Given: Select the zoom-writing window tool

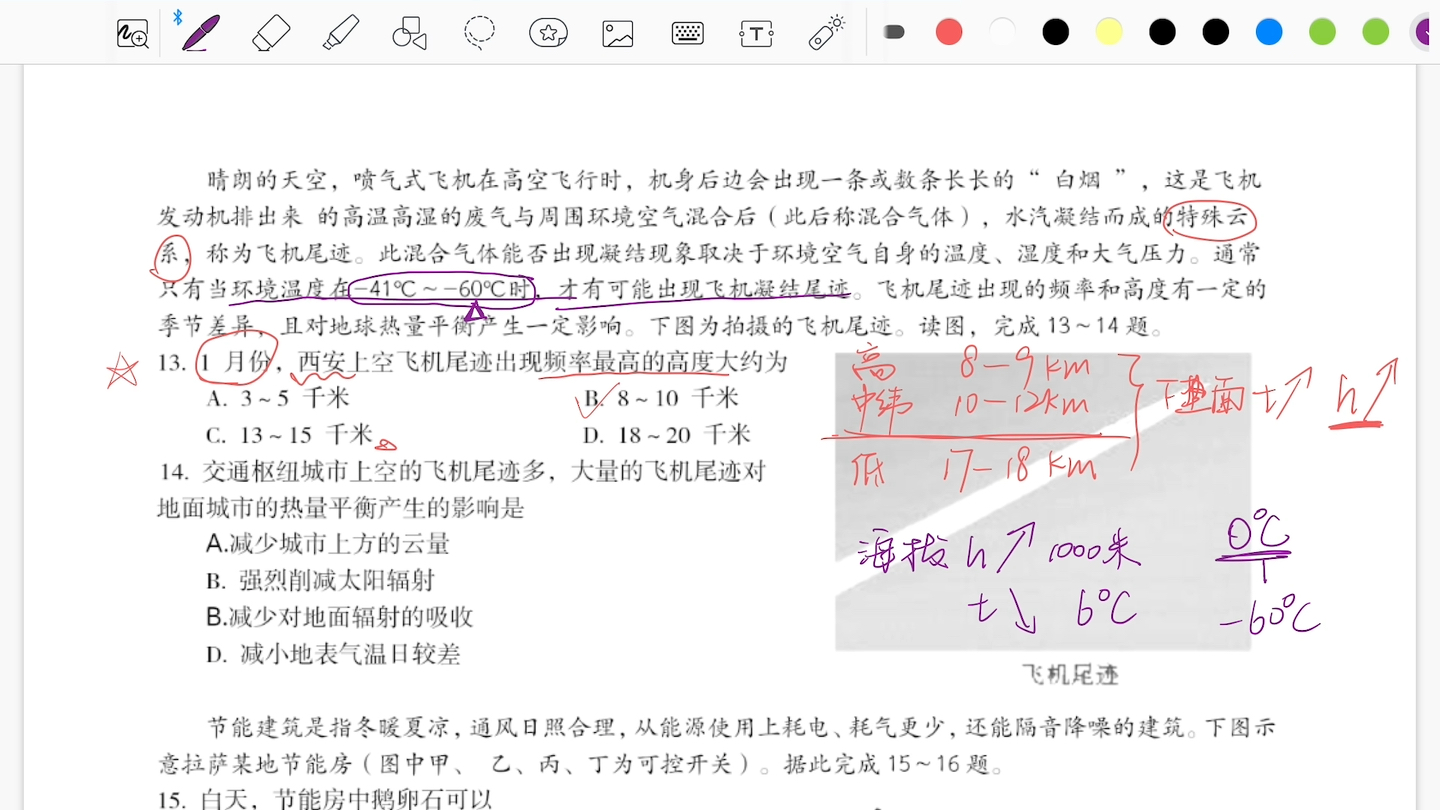Looking at the screenshot, I should 132,33.
